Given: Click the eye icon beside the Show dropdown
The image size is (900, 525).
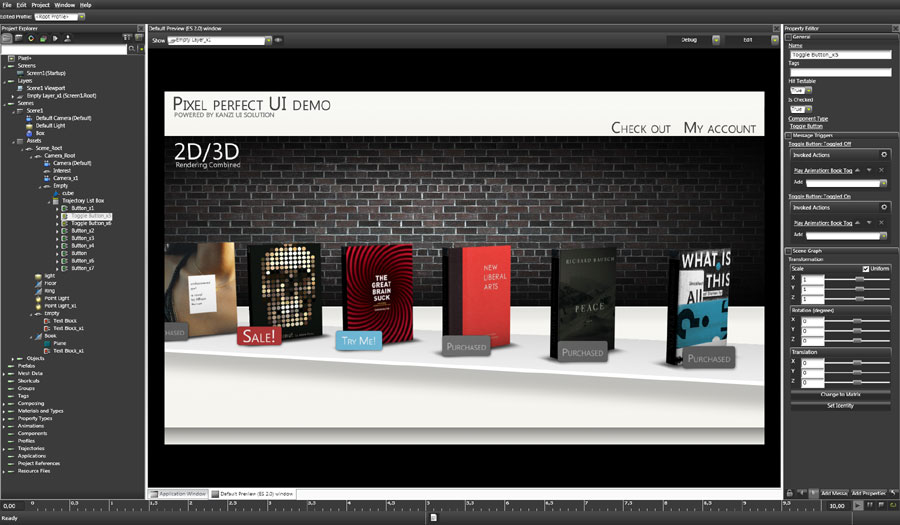Looking at the screenshot, I should [278, 40].
